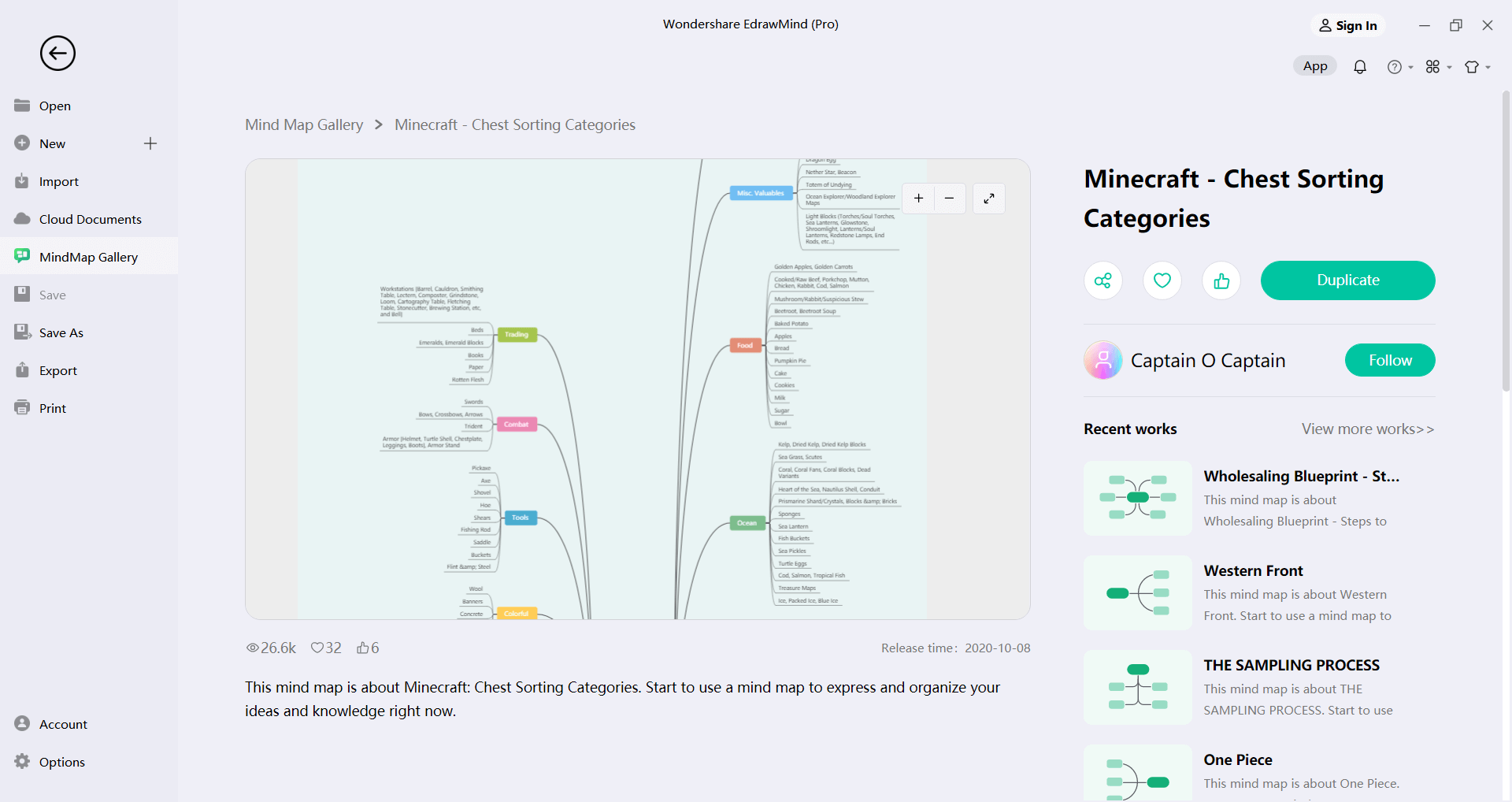Click the Misc. Valuables node in preview

tap(761, 193)
